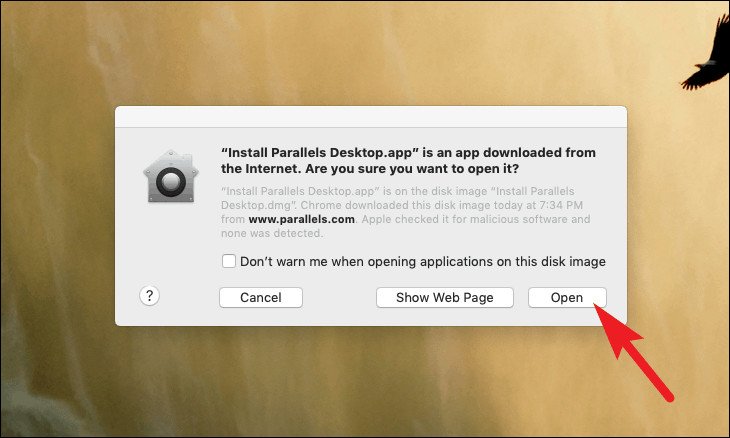Screen dimensions: 730x438
Task: Click the Gatekeeper house security icon
Action: [x=171, y=176]
